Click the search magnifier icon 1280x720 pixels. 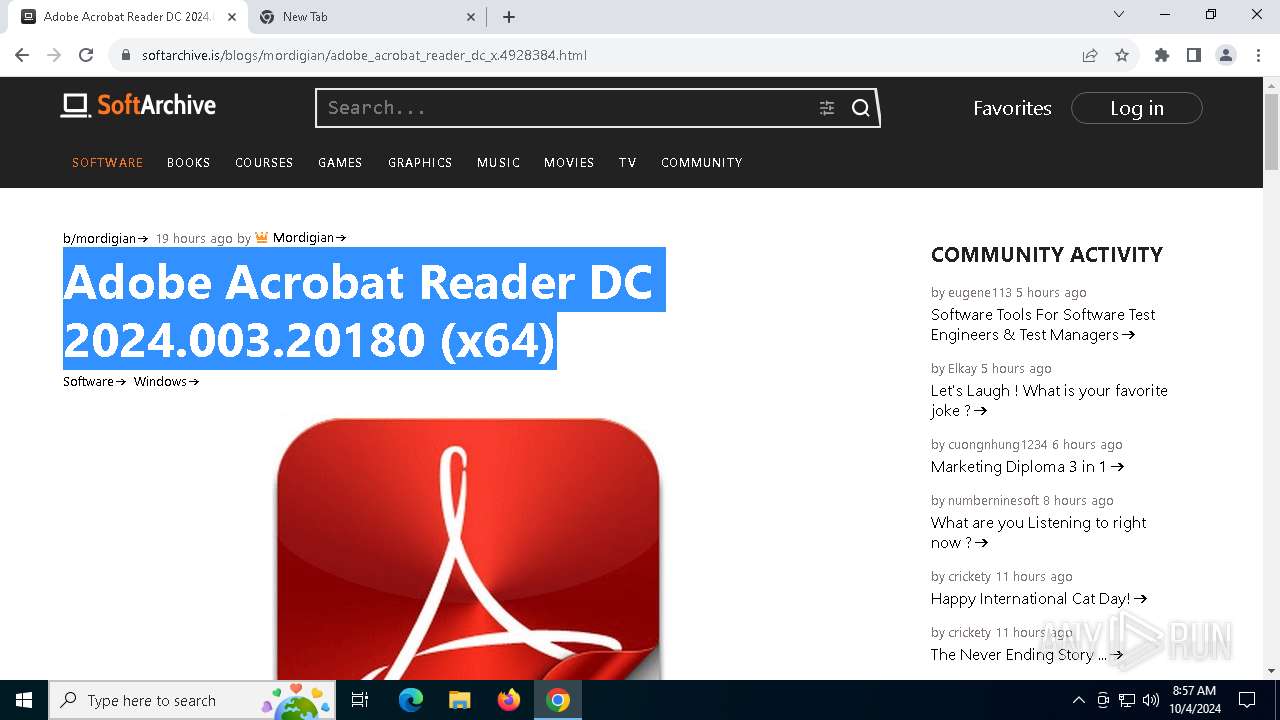tap(861, 108)
